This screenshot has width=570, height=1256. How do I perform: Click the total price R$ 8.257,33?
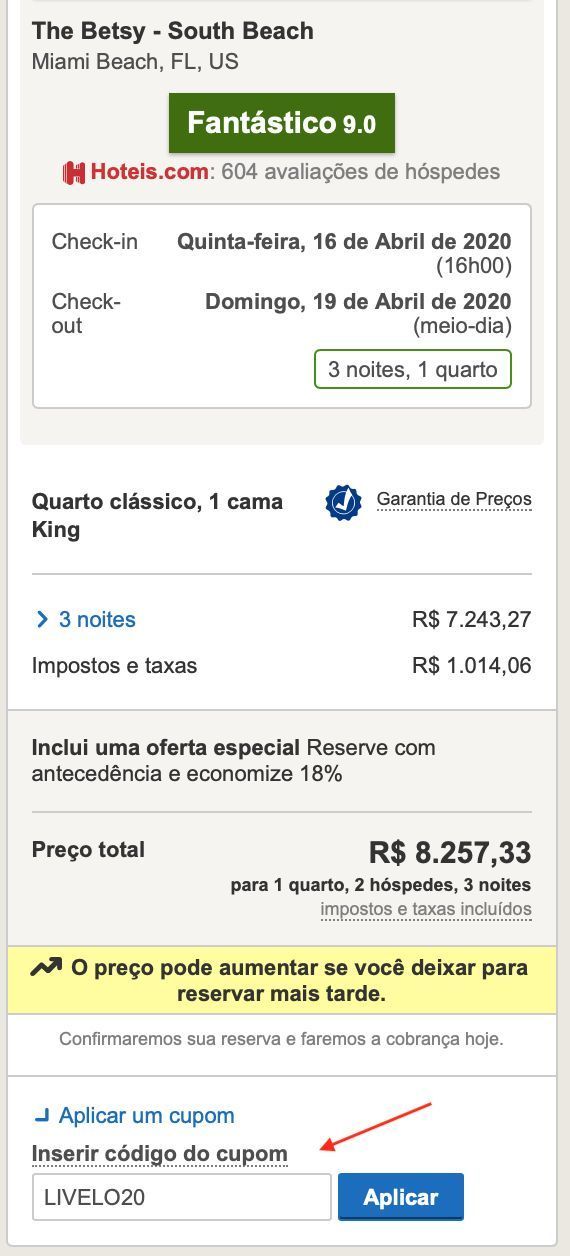pos(450,853)
